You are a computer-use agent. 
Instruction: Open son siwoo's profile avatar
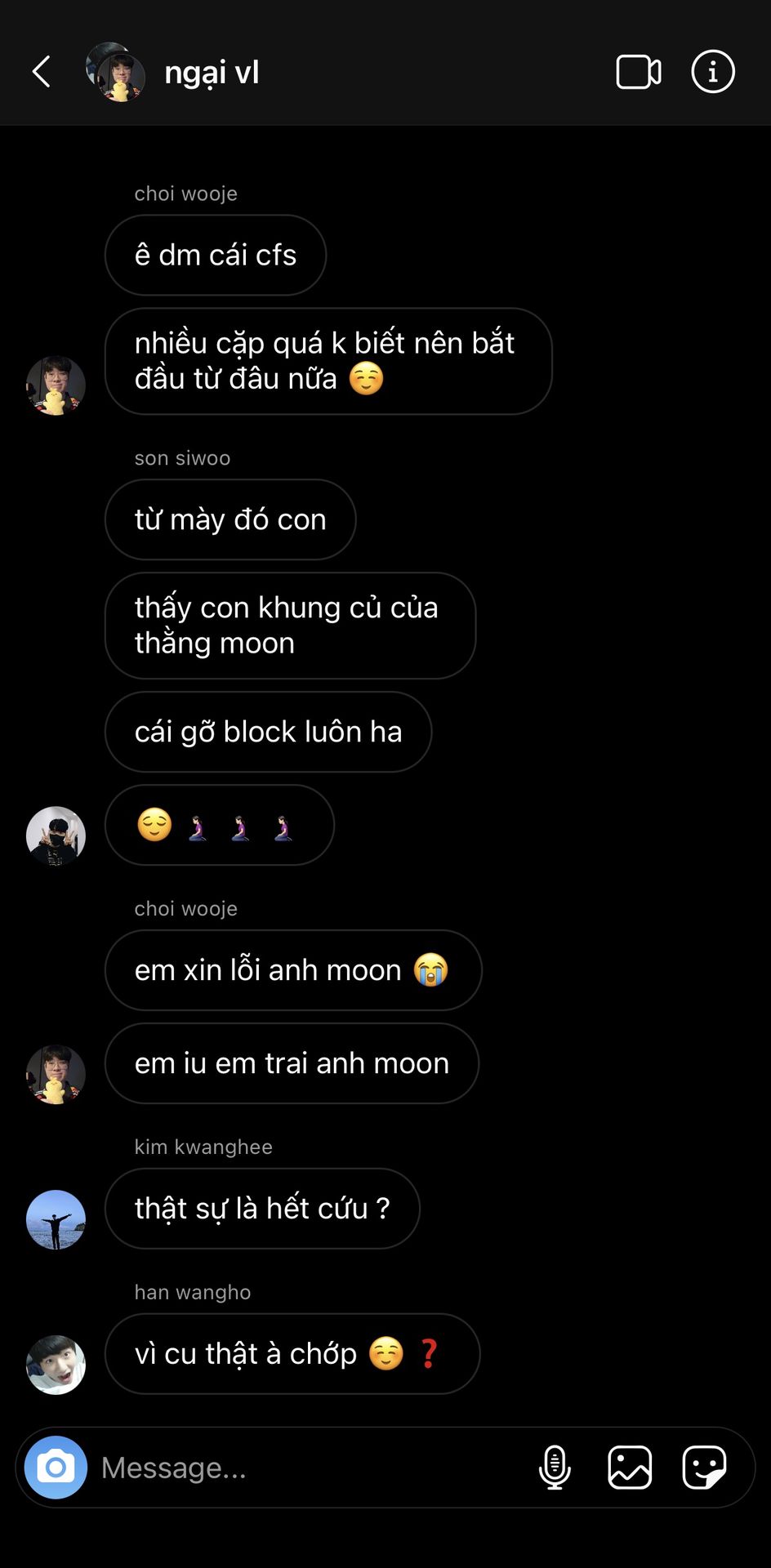tap(56, 836)
